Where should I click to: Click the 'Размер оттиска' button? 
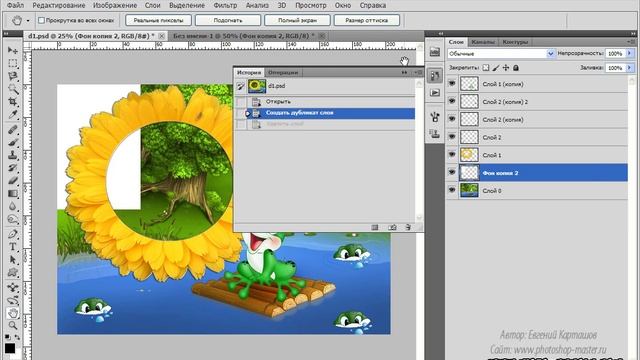click(367, 20)
